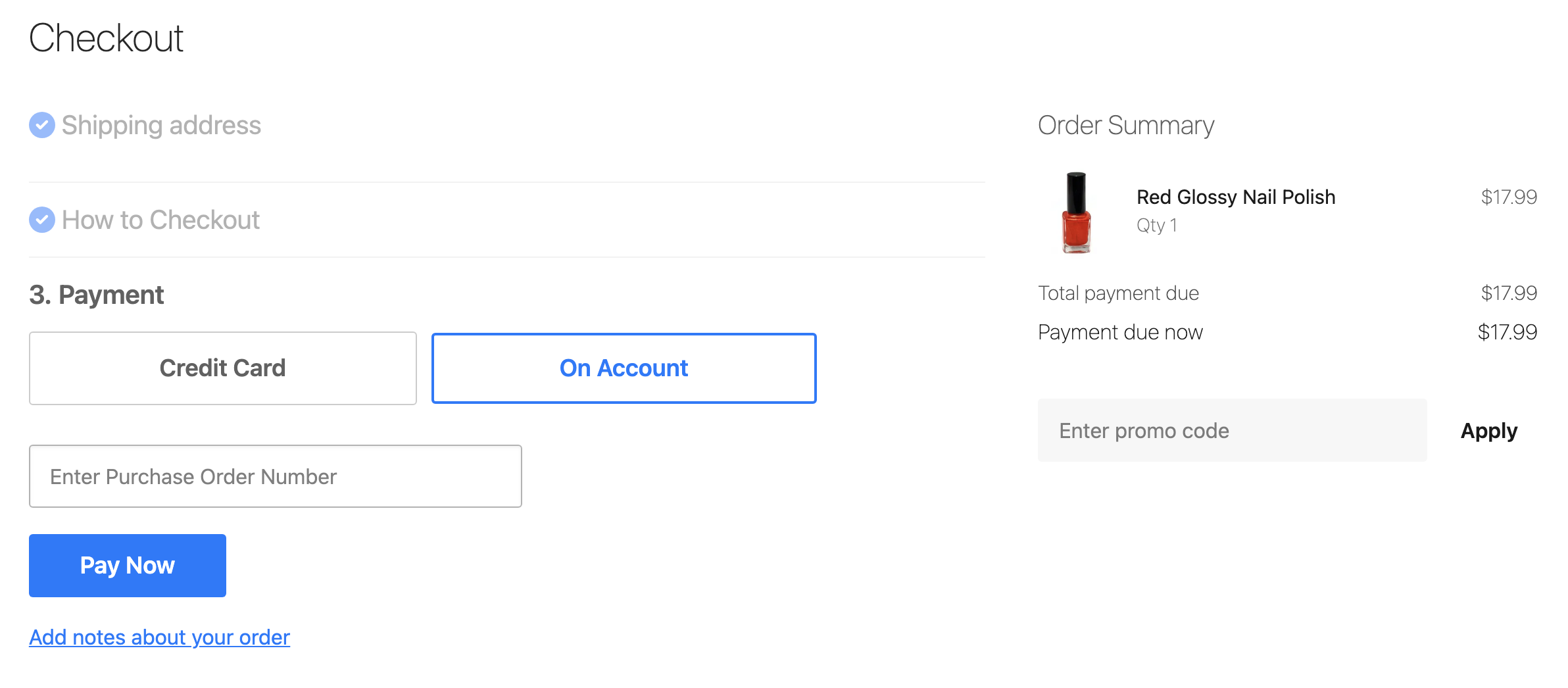
Task: Click the Total payment due row
Action: point(1118,293)
